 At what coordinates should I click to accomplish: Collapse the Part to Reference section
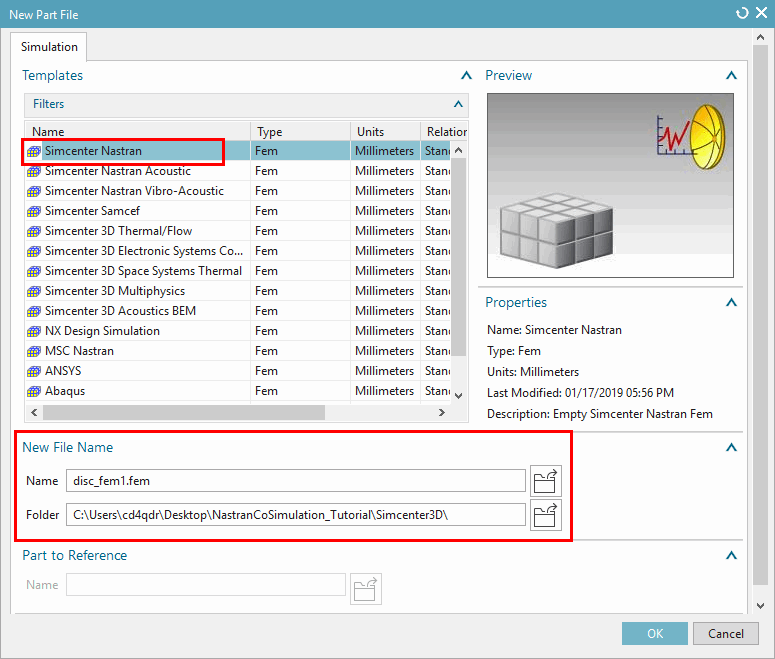(731, 556)
